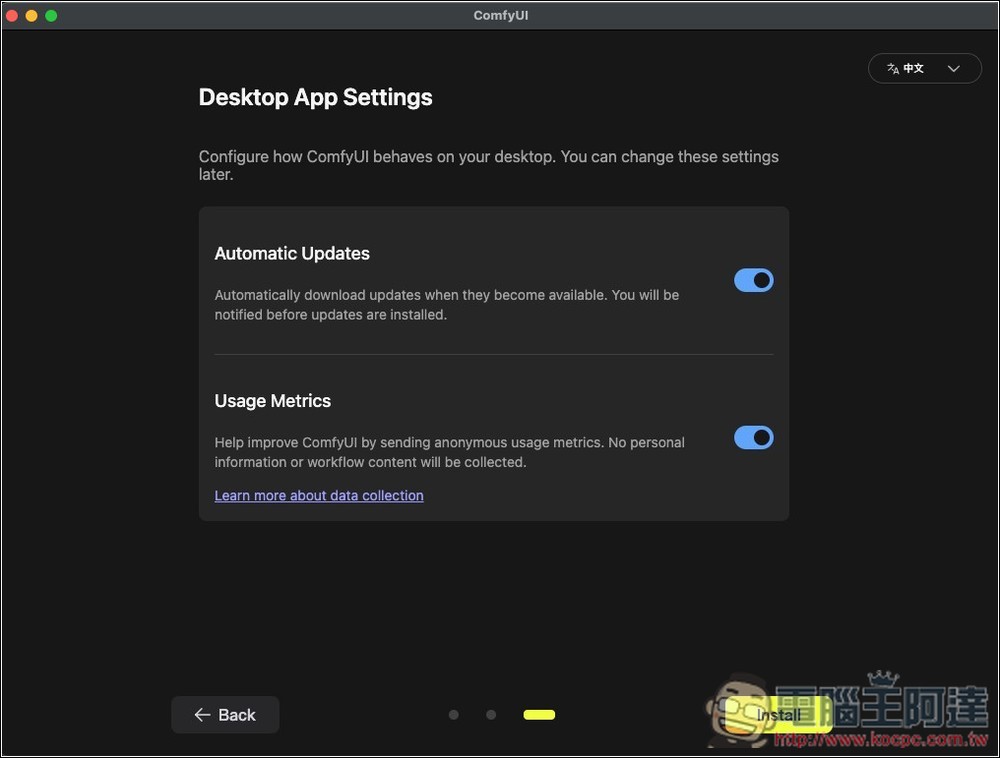
Task: Maximize the window using green button
Action: coord(51,16)
